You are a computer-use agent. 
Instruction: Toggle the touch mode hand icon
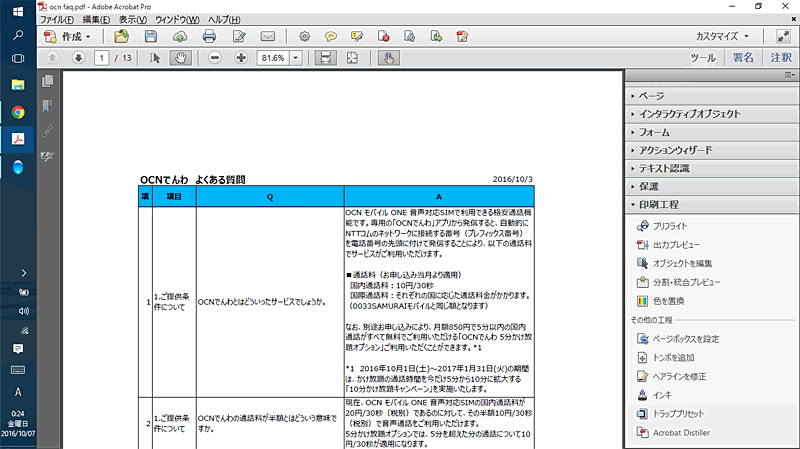click(x=389, y=58)
